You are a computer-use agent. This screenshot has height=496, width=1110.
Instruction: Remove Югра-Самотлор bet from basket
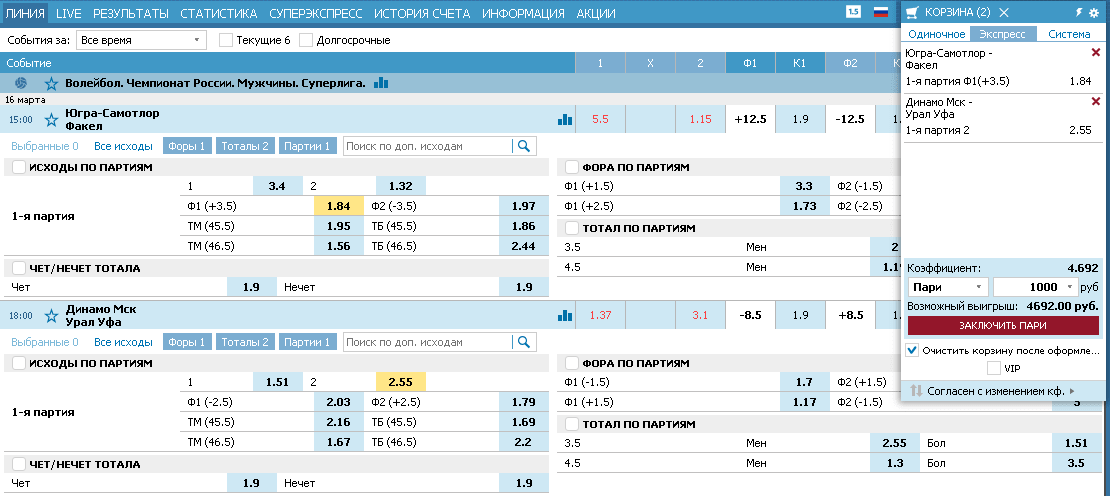[1096, 52]
